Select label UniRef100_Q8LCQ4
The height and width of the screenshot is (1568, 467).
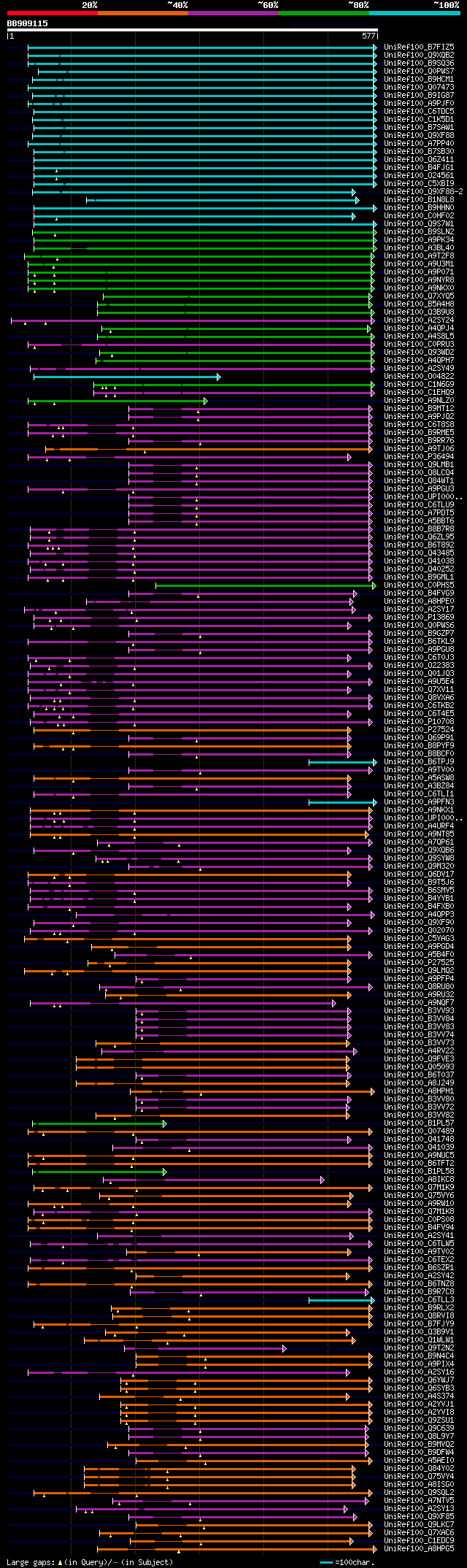419,472
